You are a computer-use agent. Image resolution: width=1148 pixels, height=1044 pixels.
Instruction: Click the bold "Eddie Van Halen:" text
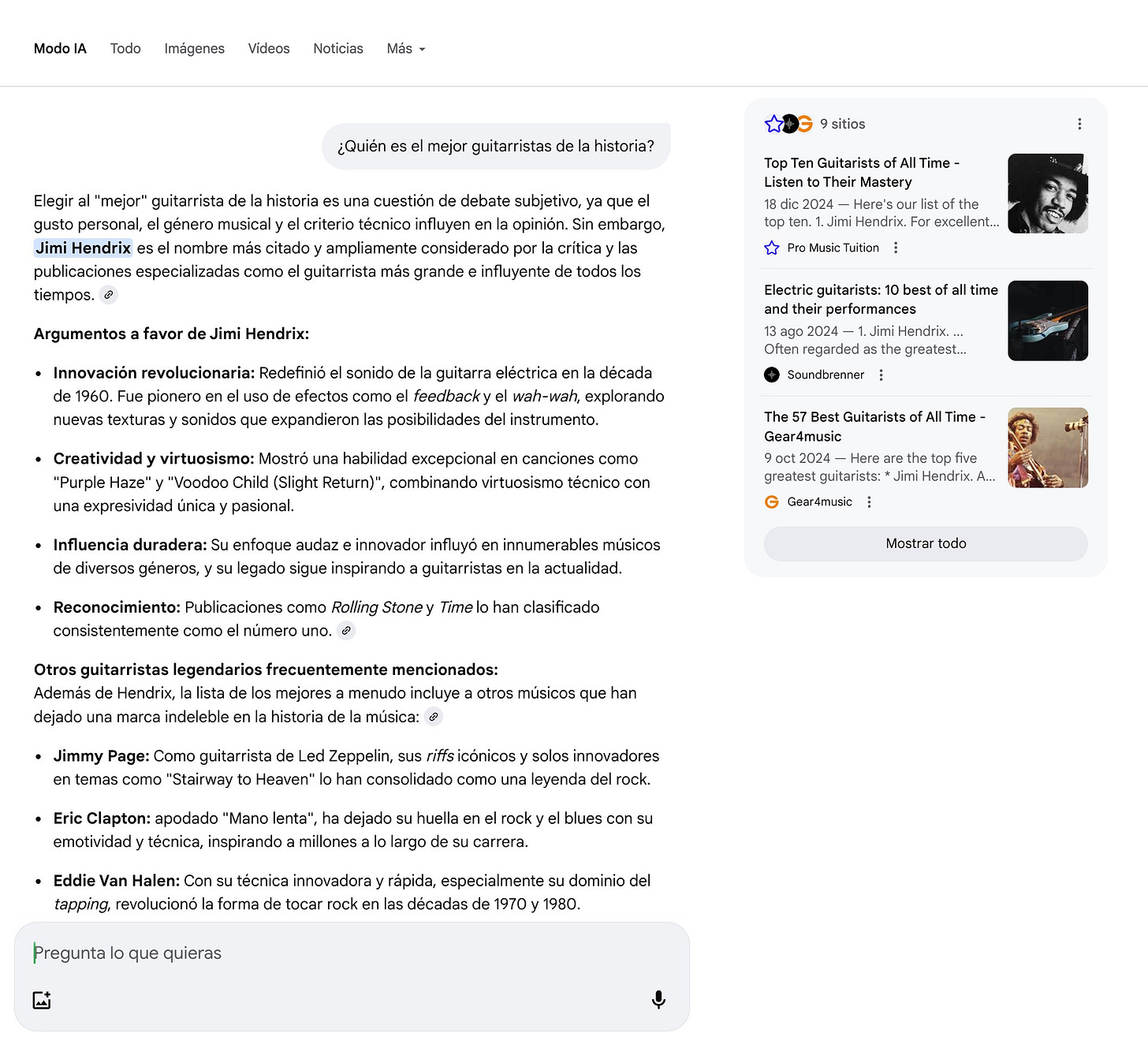(x=117, y=881)
